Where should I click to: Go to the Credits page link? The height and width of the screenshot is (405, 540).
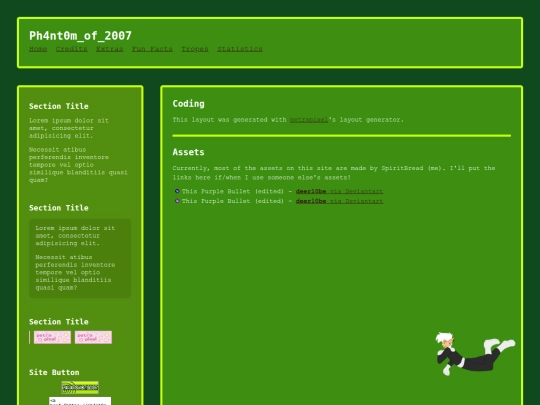(71, 49)
